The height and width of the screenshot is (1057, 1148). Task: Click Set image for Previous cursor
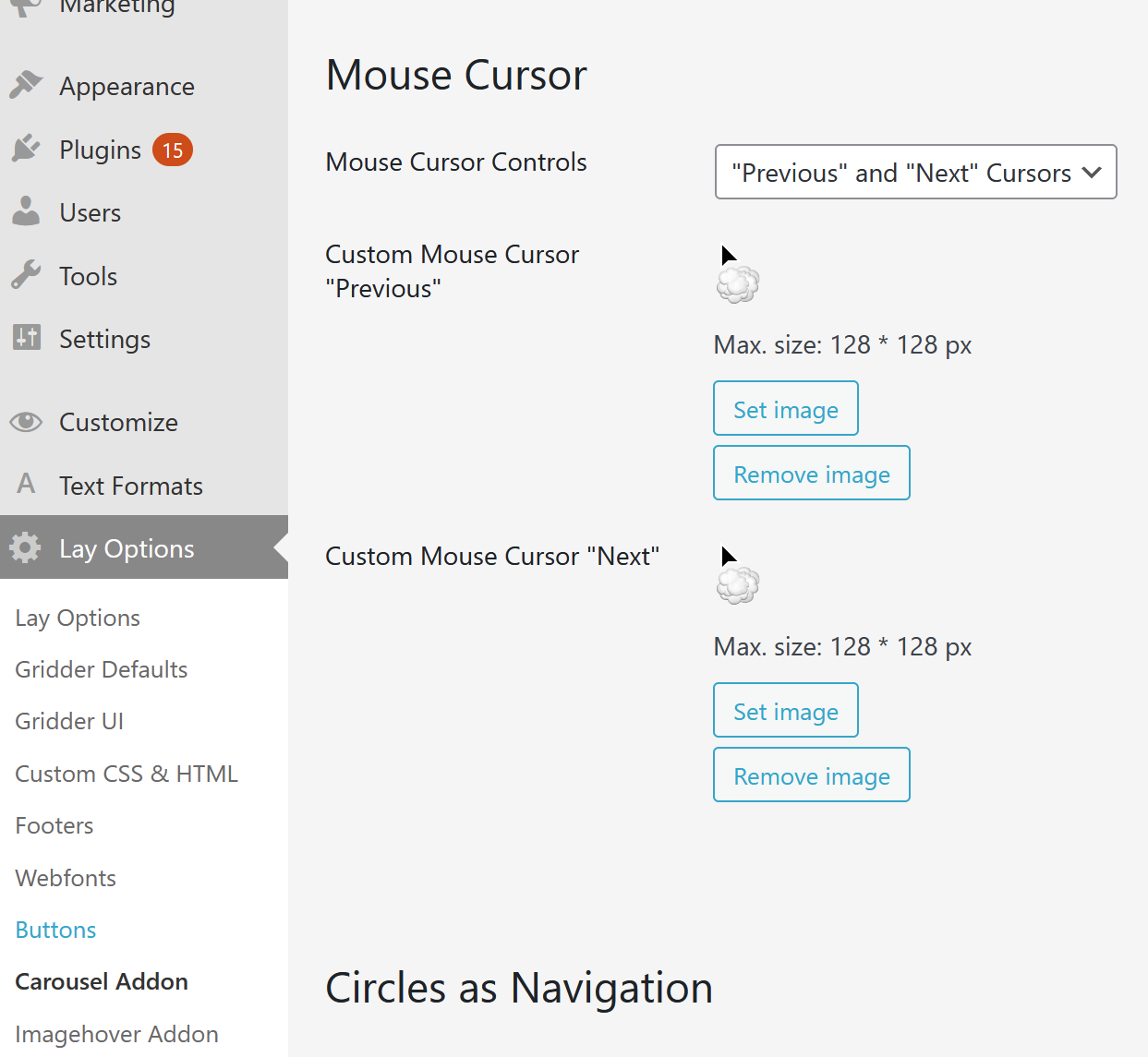[785, 408]
